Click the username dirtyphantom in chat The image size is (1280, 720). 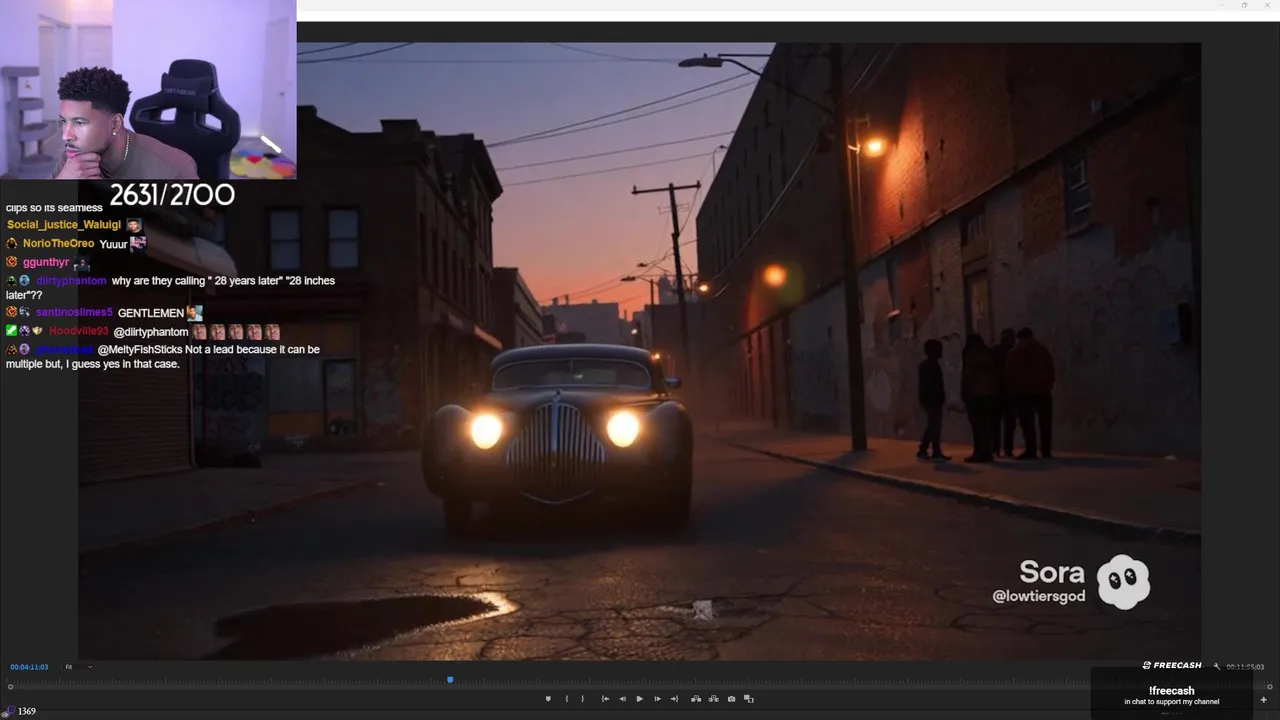pos(71,281)
